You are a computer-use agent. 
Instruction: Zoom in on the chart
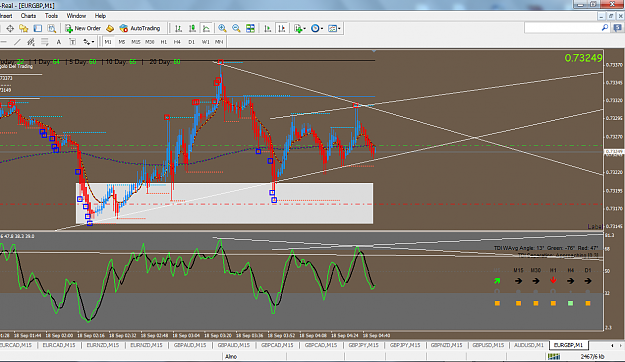point(222,28)
